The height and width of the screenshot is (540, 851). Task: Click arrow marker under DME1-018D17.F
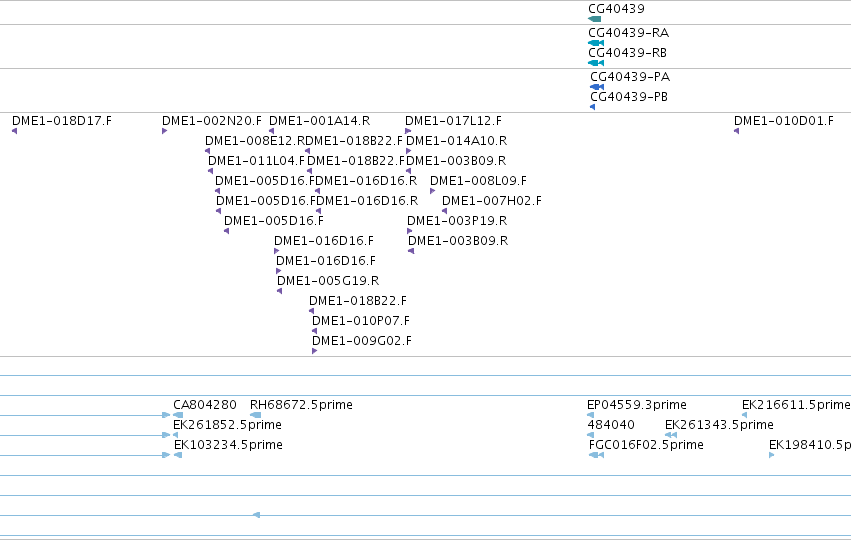click(x=15, y=131)
